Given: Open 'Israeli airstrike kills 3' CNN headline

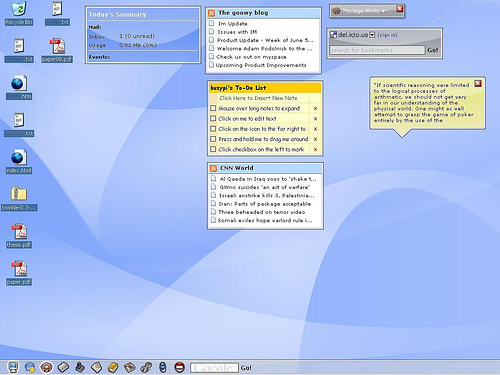Looking at the screenshot, I should 267,196.
